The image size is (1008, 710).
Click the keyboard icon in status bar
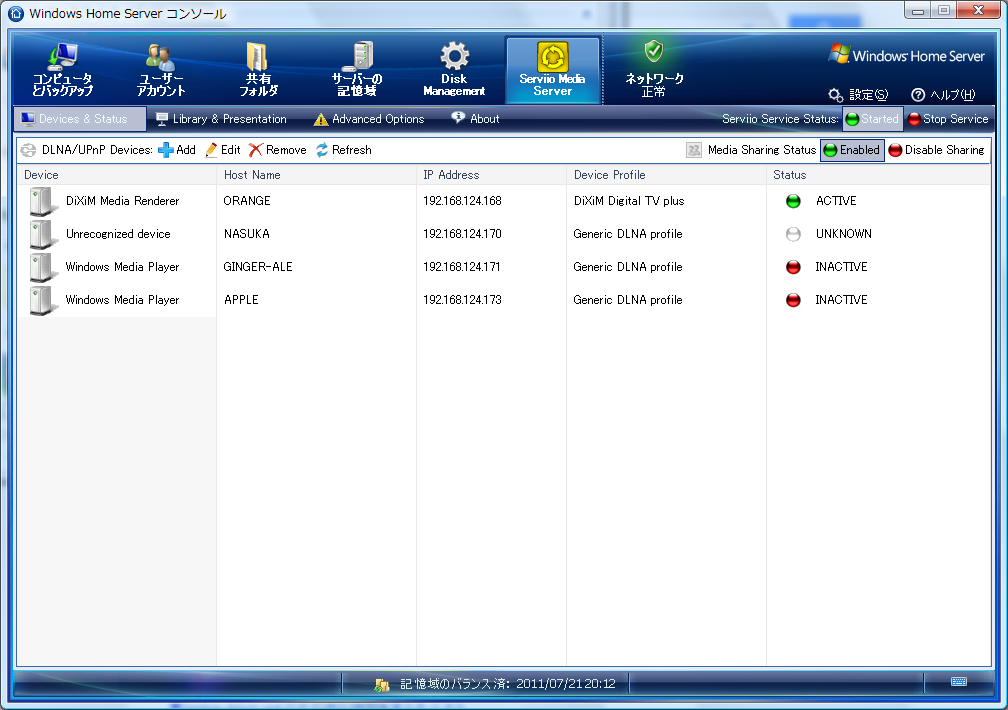pos(958,682)
